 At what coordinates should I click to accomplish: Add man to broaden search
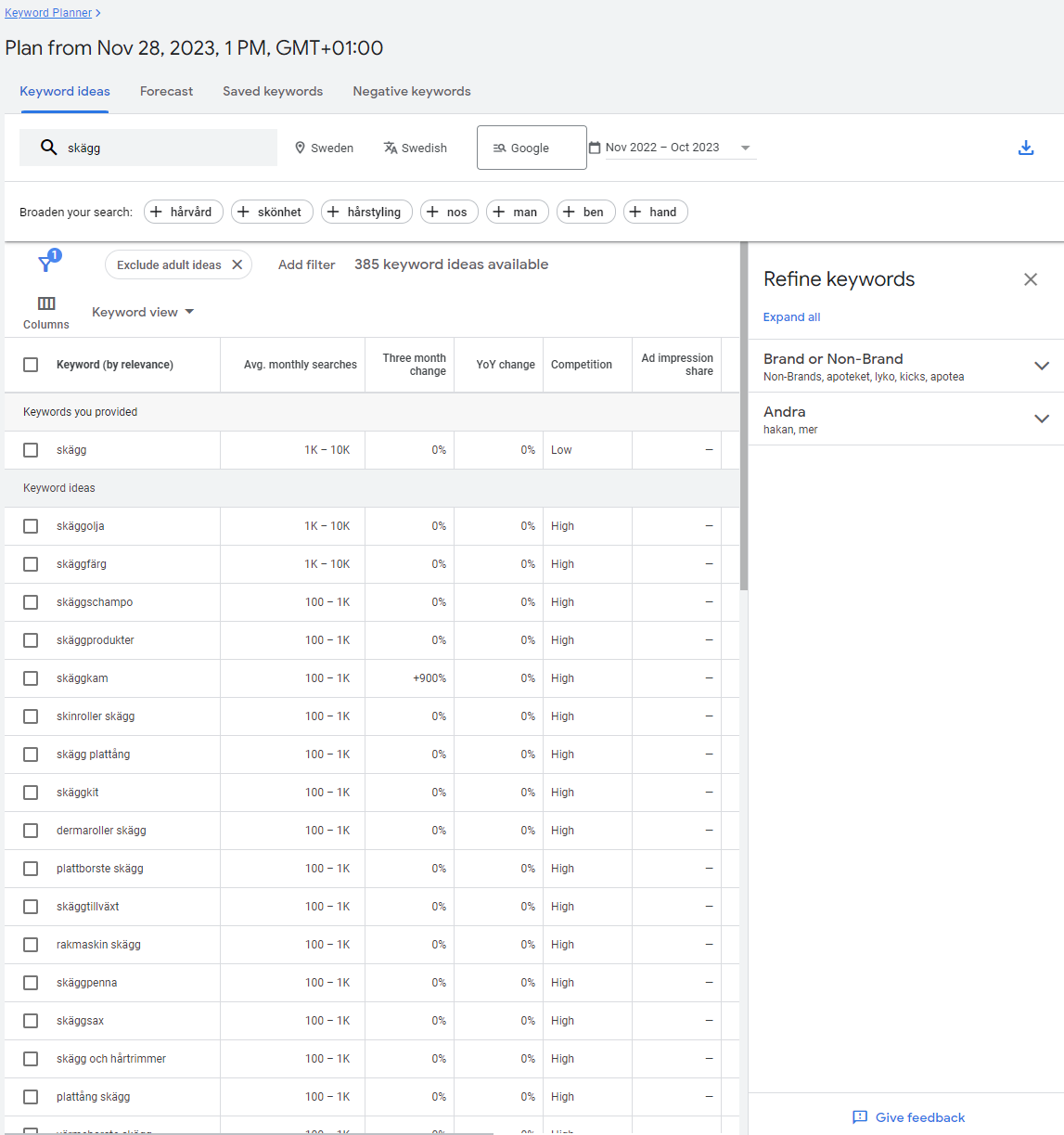point(518,212)
